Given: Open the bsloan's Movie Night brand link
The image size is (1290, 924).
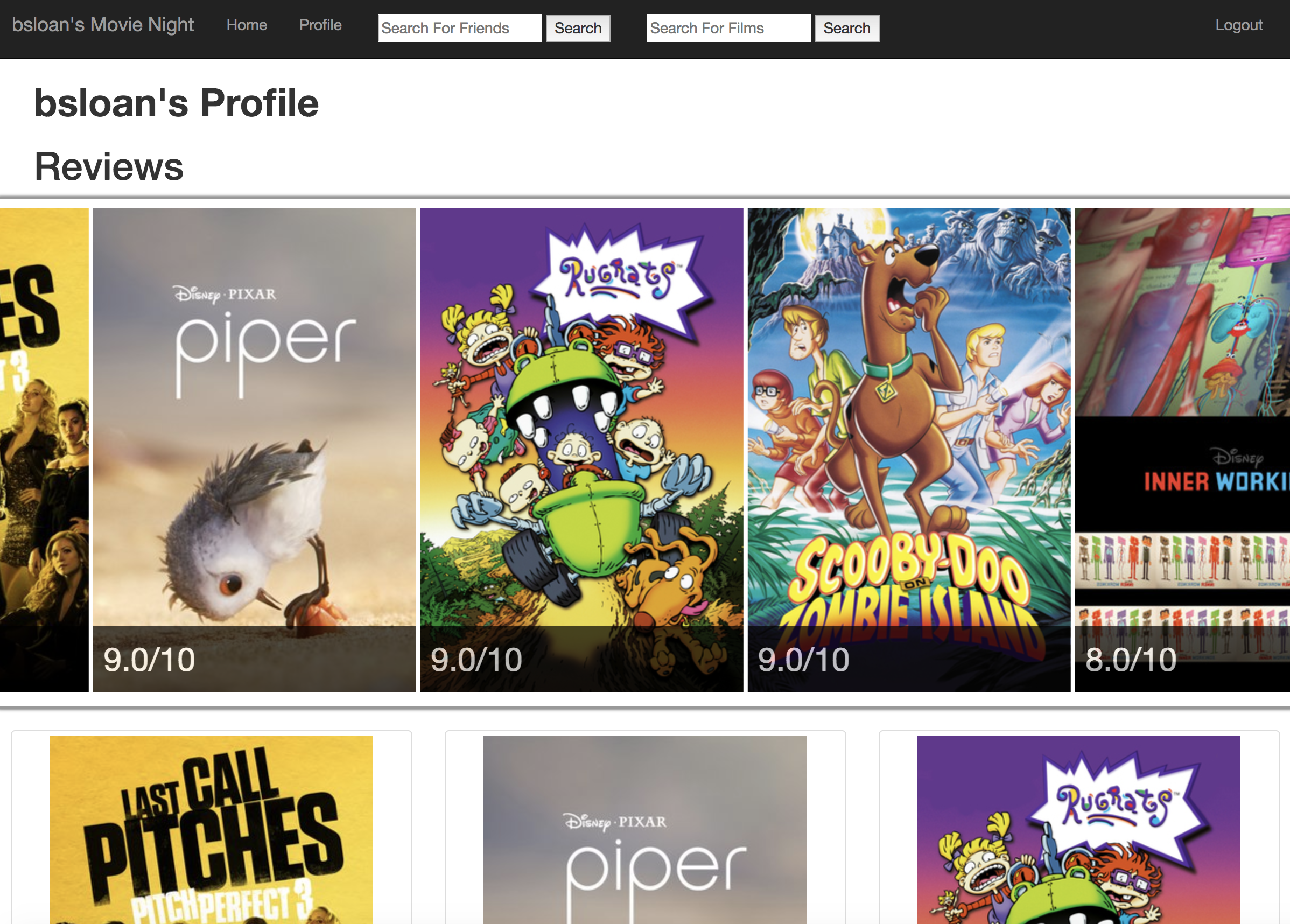Looking at the screenshot, I should tap(103, 25).
